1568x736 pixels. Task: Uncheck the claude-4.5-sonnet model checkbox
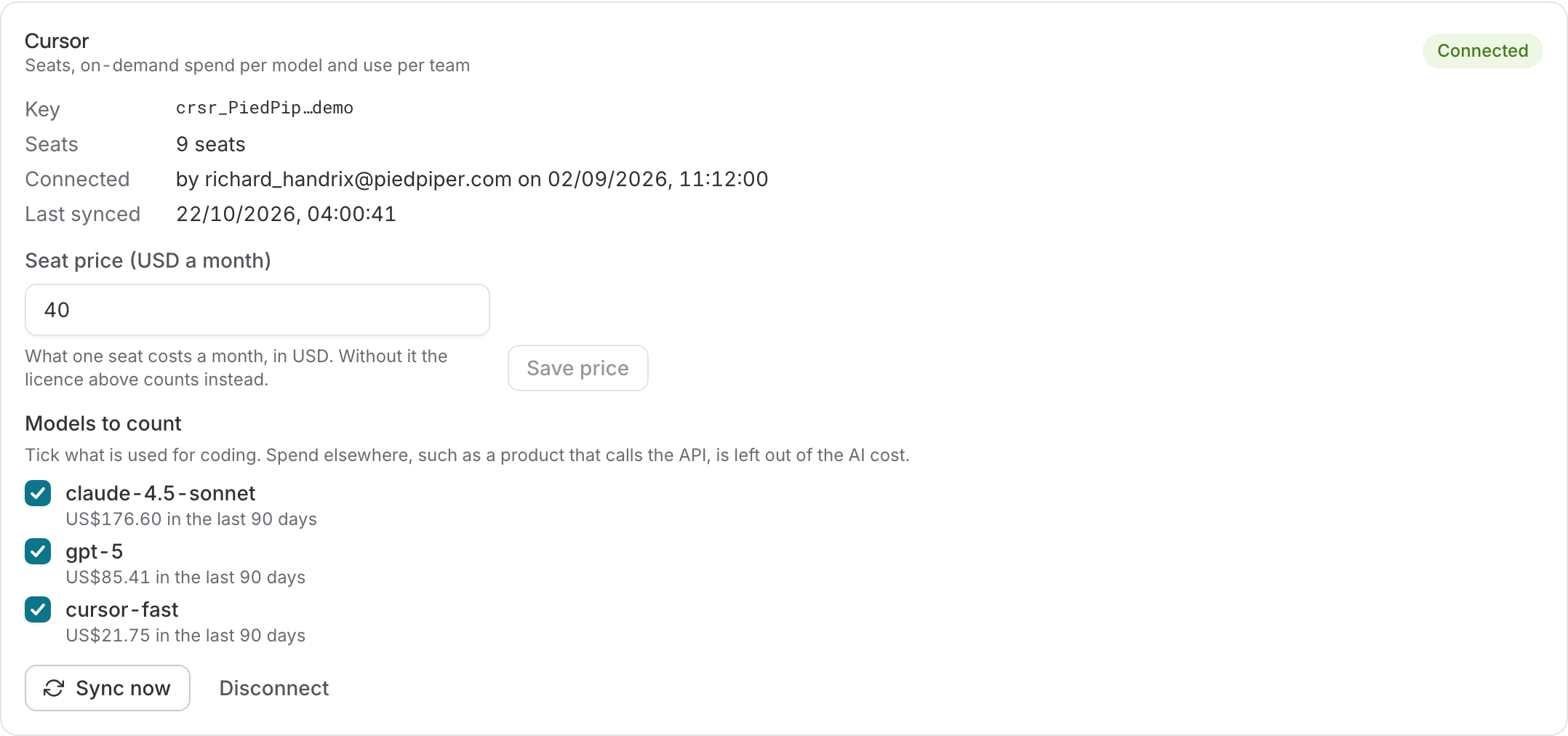[38, 493]
